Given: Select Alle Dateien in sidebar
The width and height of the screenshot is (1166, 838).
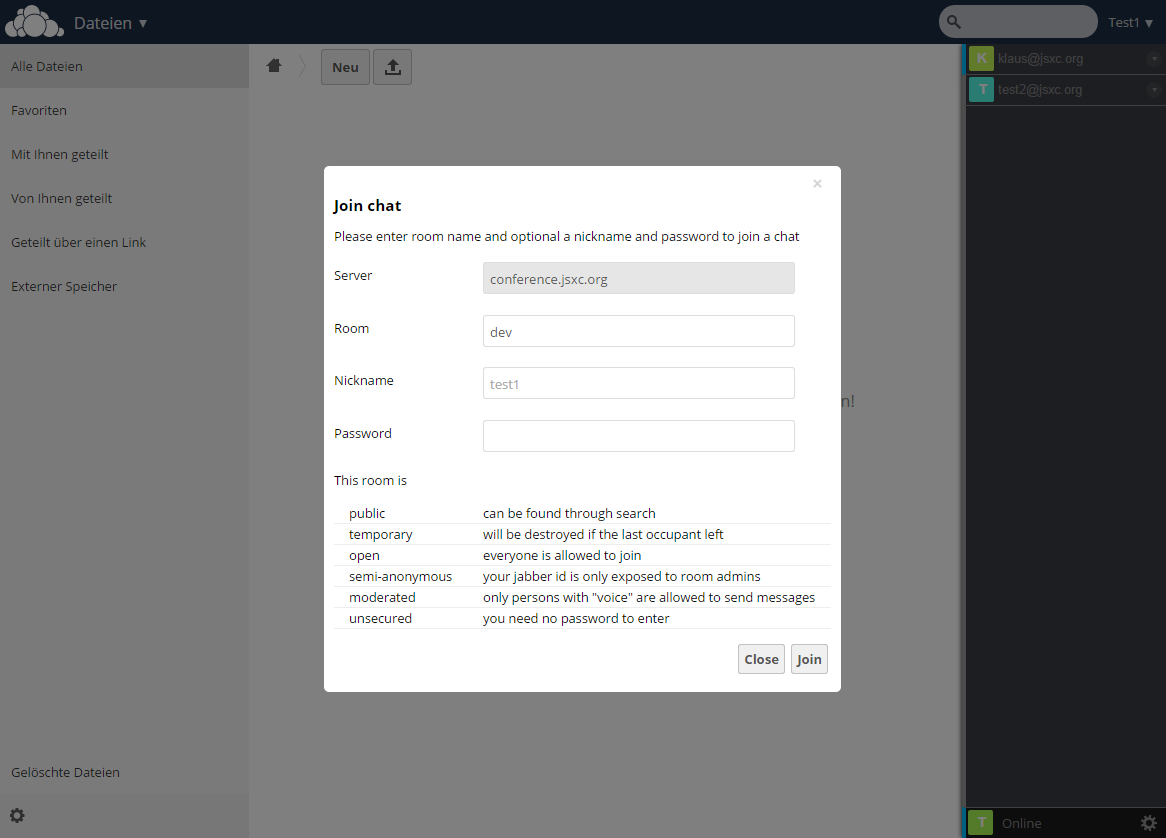Looking at the screenshot, I should [x=124, y=66].
